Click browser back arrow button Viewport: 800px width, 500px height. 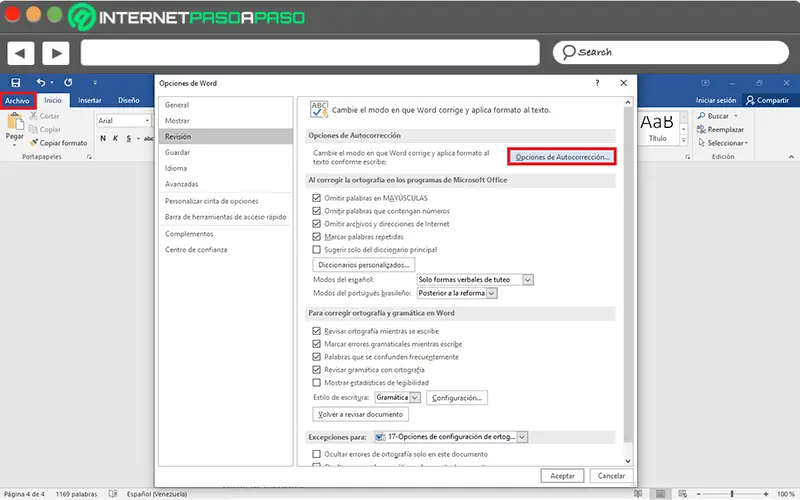pyautogui.click(x=20, y=53)
